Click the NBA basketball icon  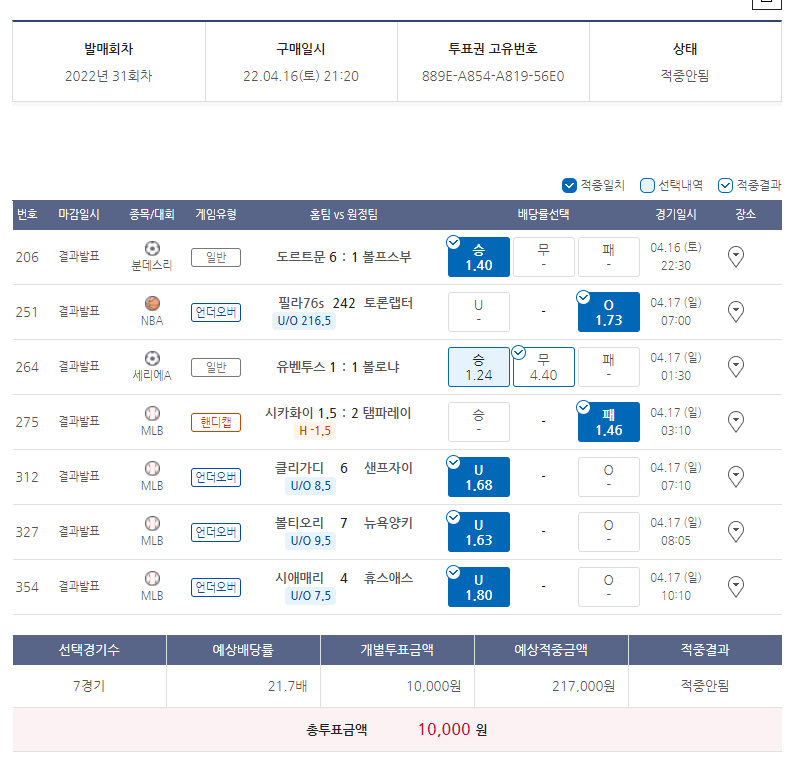pos(152,304)
